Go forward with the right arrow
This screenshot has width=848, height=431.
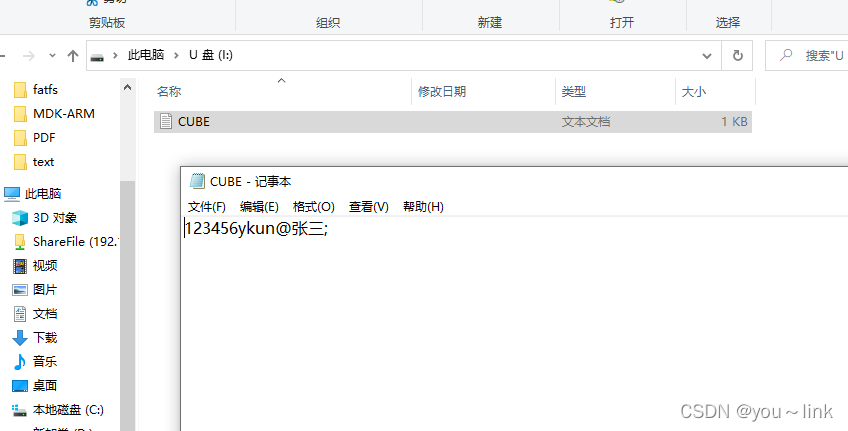pos(29,55)
